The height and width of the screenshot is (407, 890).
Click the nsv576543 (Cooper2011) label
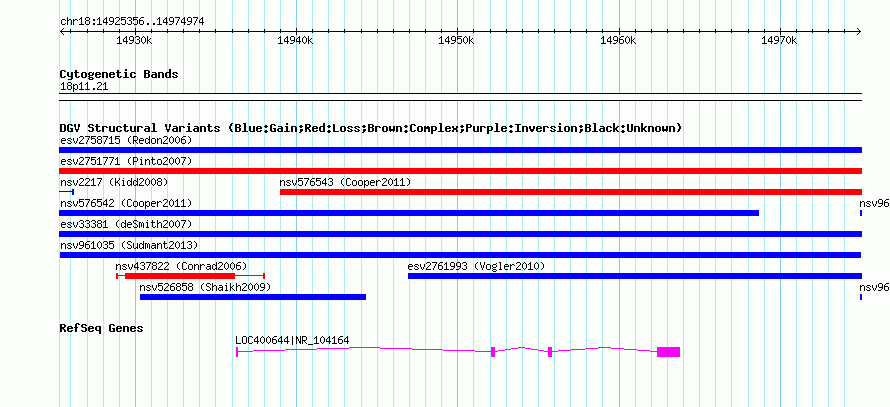[x=345, y=182]
